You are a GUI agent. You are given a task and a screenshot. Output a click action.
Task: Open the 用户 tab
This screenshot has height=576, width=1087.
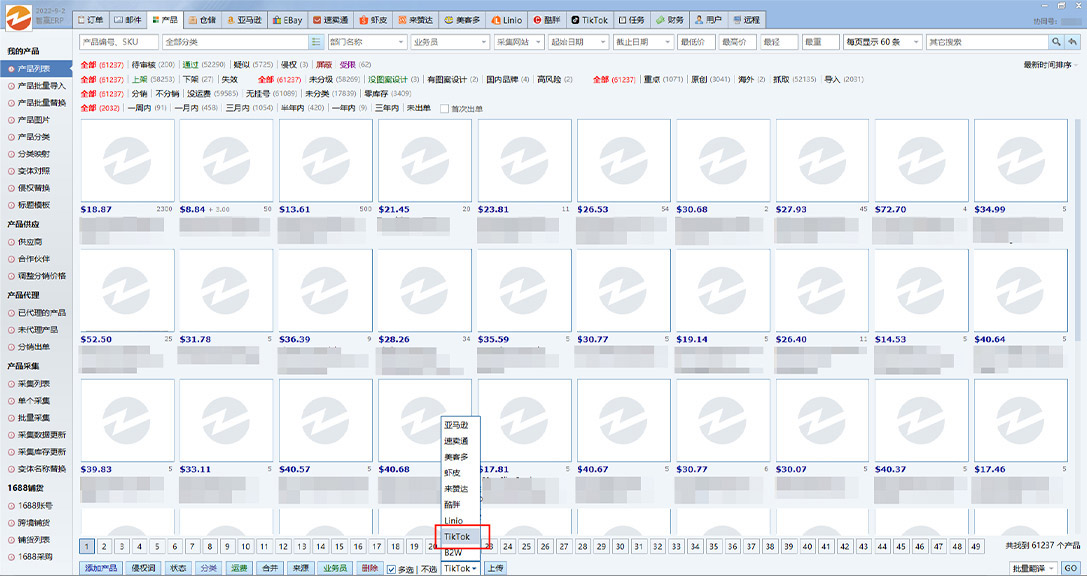pyautogui.click(x=708, y=20)
